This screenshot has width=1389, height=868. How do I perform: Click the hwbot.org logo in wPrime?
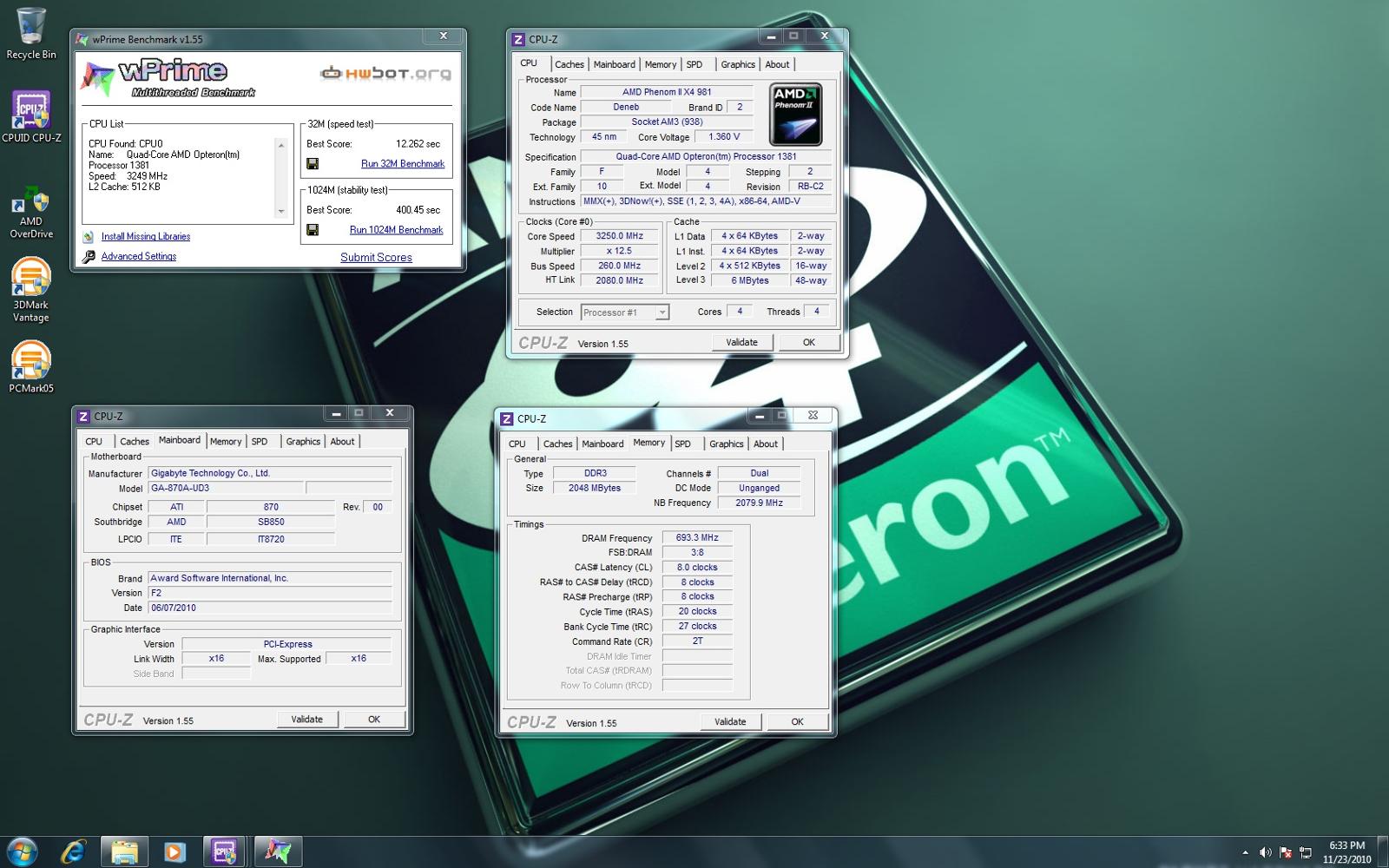click(386, 74)
